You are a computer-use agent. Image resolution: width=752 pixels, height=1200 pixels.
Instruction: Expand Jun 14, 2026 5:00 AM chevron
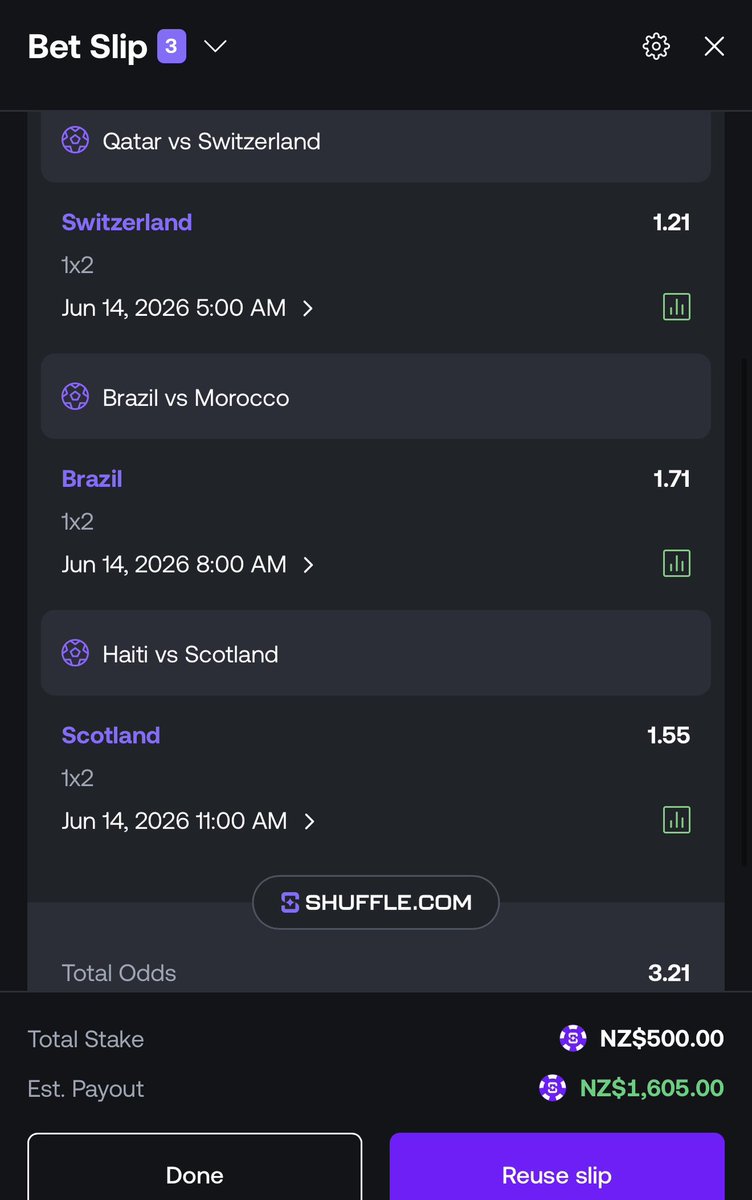click(308, 308)
